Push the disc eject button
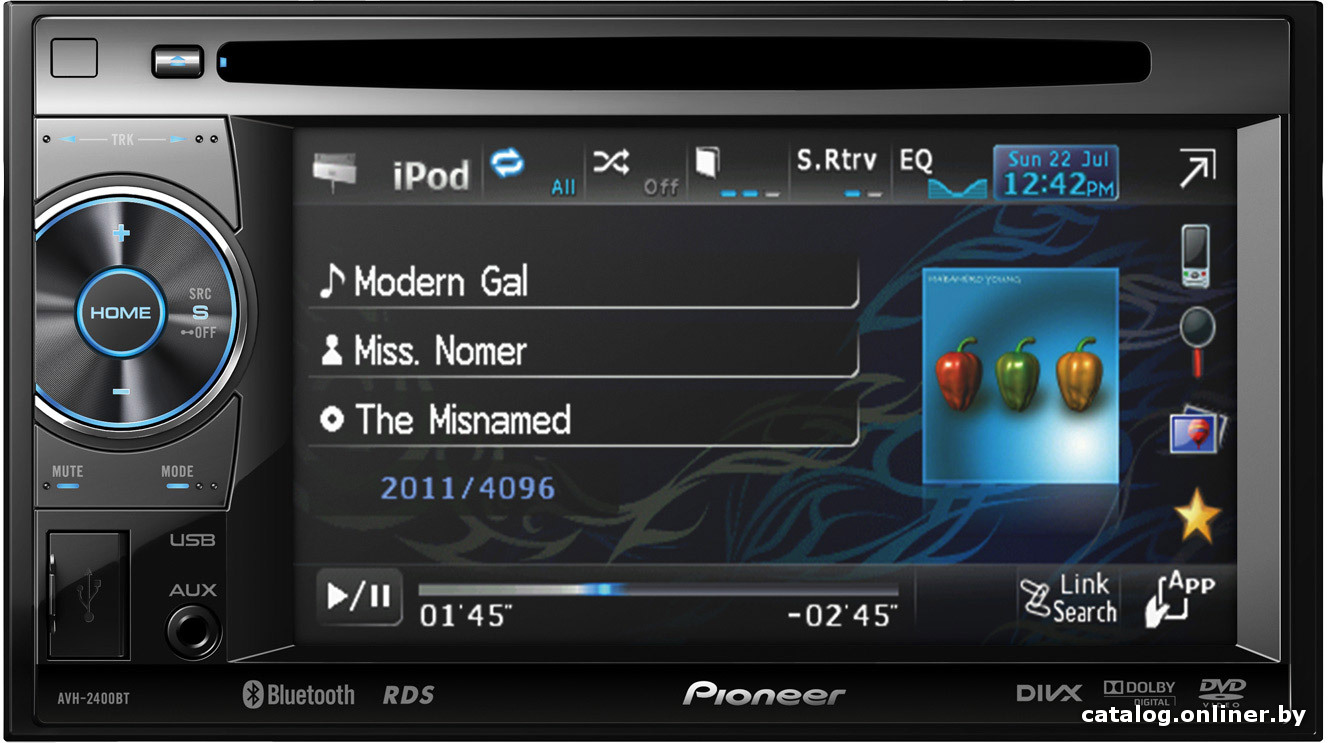Image resolution: width=1328 pixels, height=743 pixels. point(178,62)
